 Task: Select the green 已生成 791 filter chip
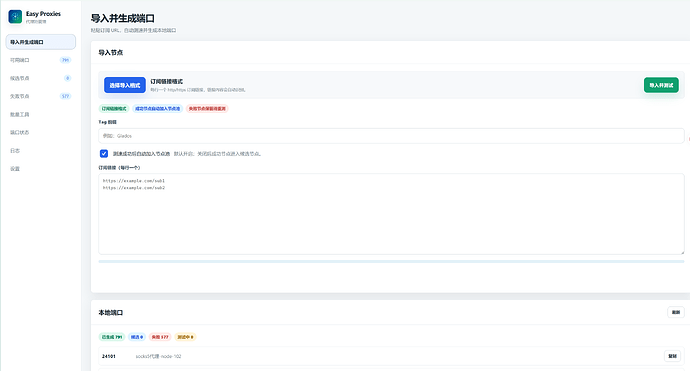(x=112, y=337)
